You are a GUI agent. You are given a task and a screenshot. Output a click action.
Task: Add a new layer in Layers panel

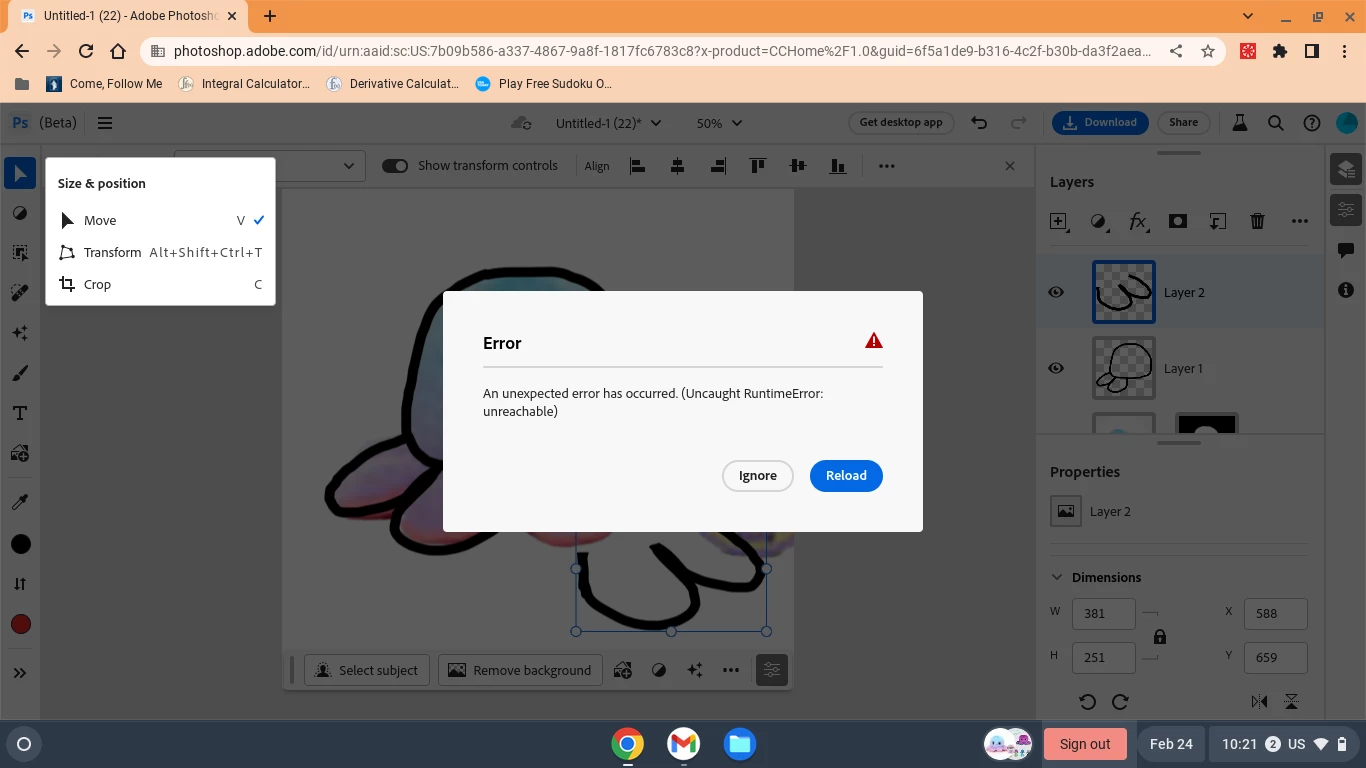(1058, 222)
